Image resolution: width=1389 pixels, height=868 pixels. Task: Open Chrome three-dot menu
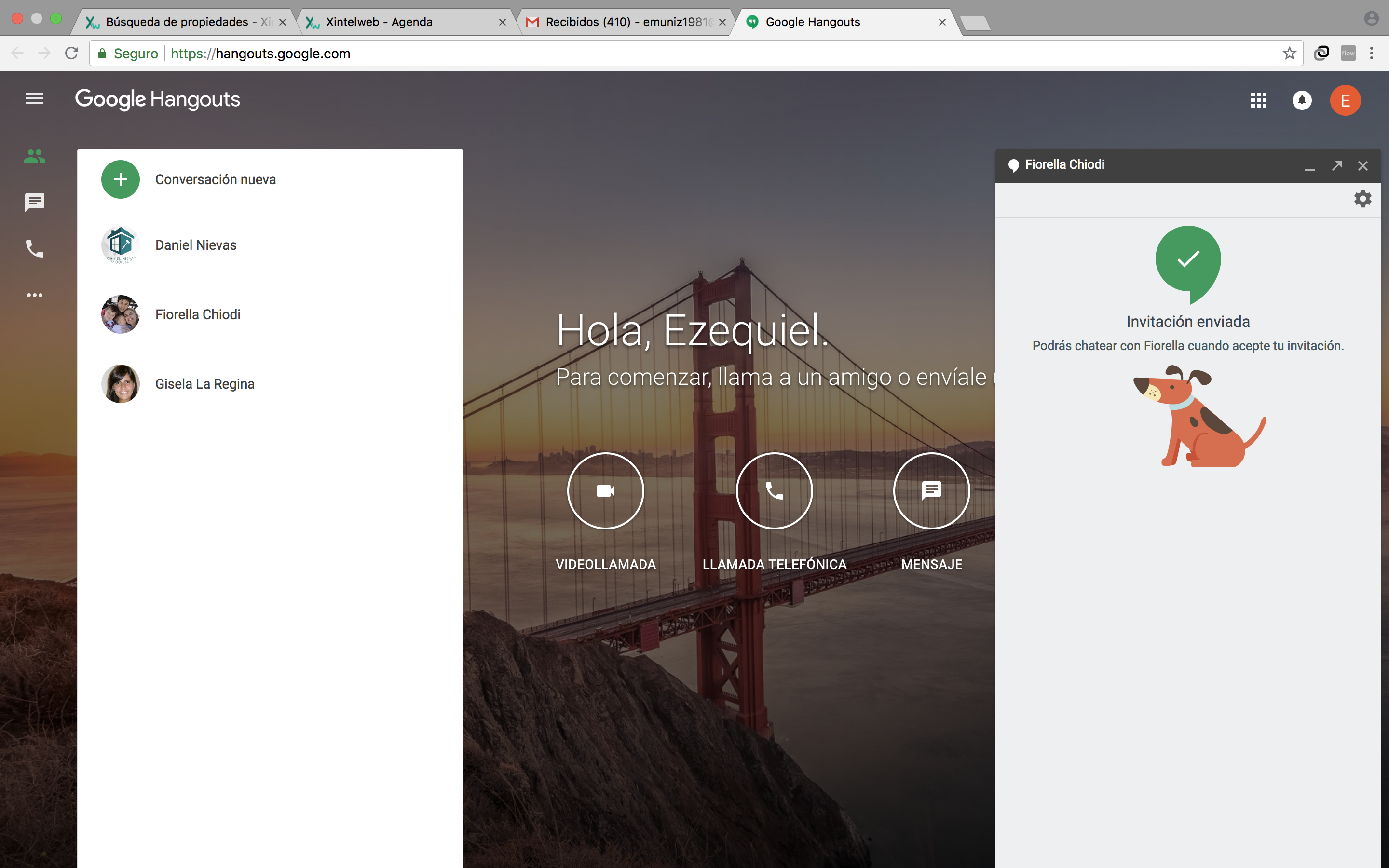click(x=1371, y=54)
